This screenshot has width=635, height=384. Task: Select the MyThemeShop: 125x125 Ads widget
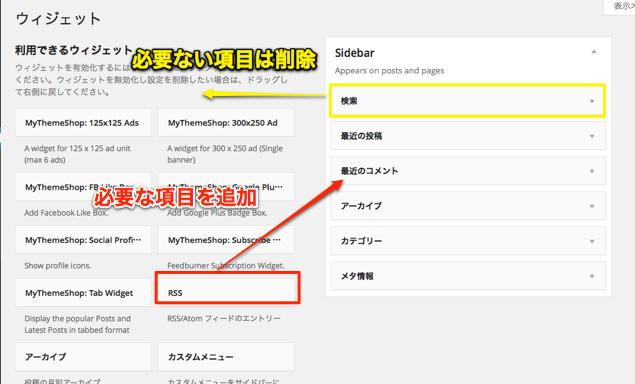pyautogui.click(x=83, y=123)
